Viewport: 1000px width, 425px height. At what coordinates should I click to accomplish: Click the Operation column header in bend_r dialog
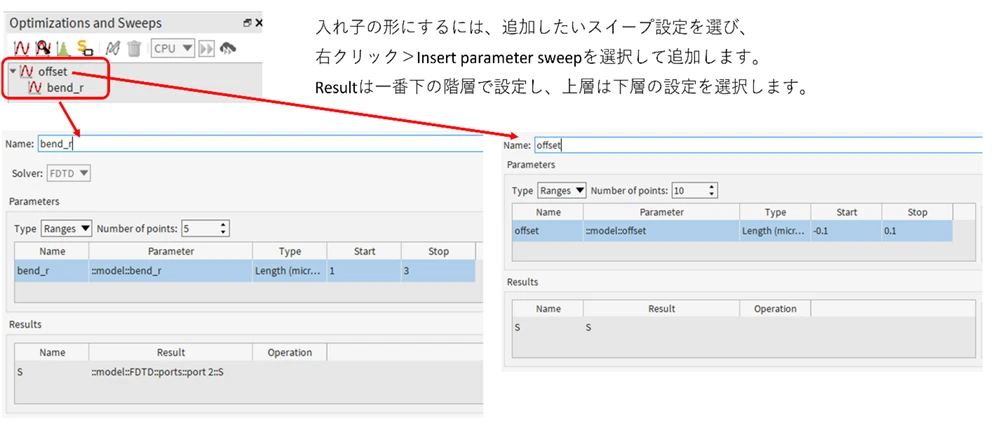[290, 352]
